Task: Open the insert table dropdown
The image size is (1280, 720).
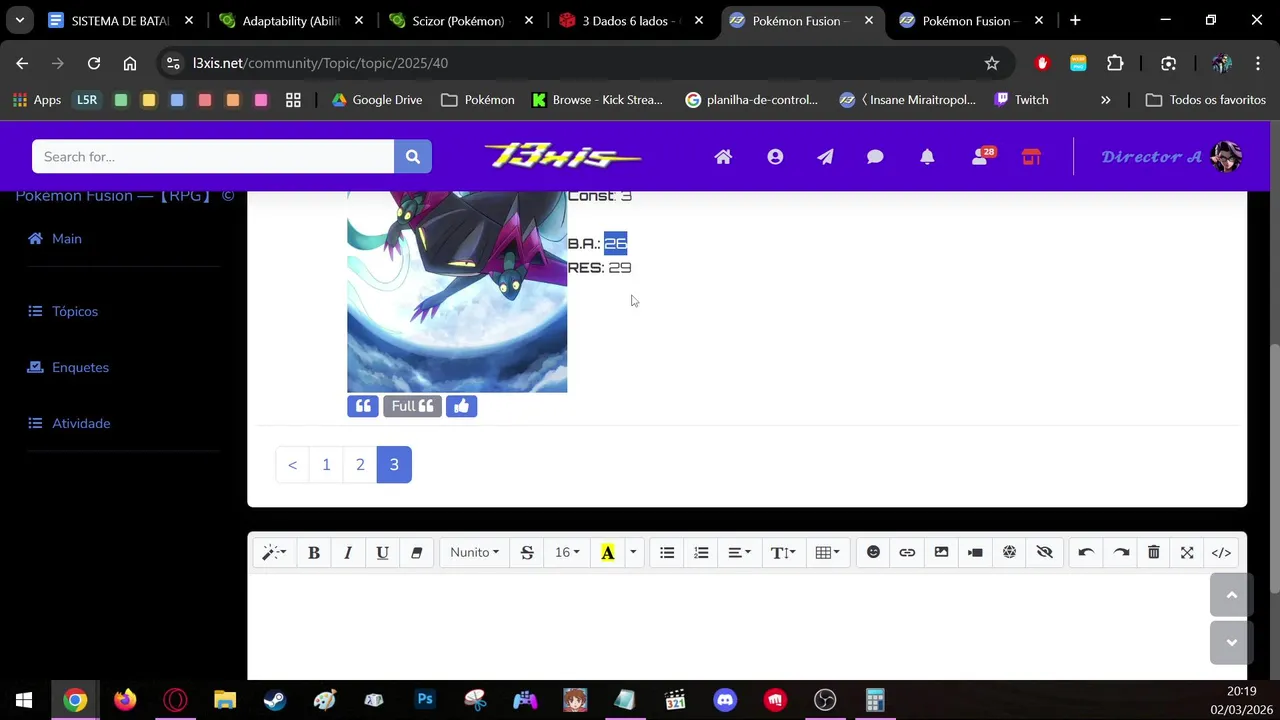Action: 827,552
